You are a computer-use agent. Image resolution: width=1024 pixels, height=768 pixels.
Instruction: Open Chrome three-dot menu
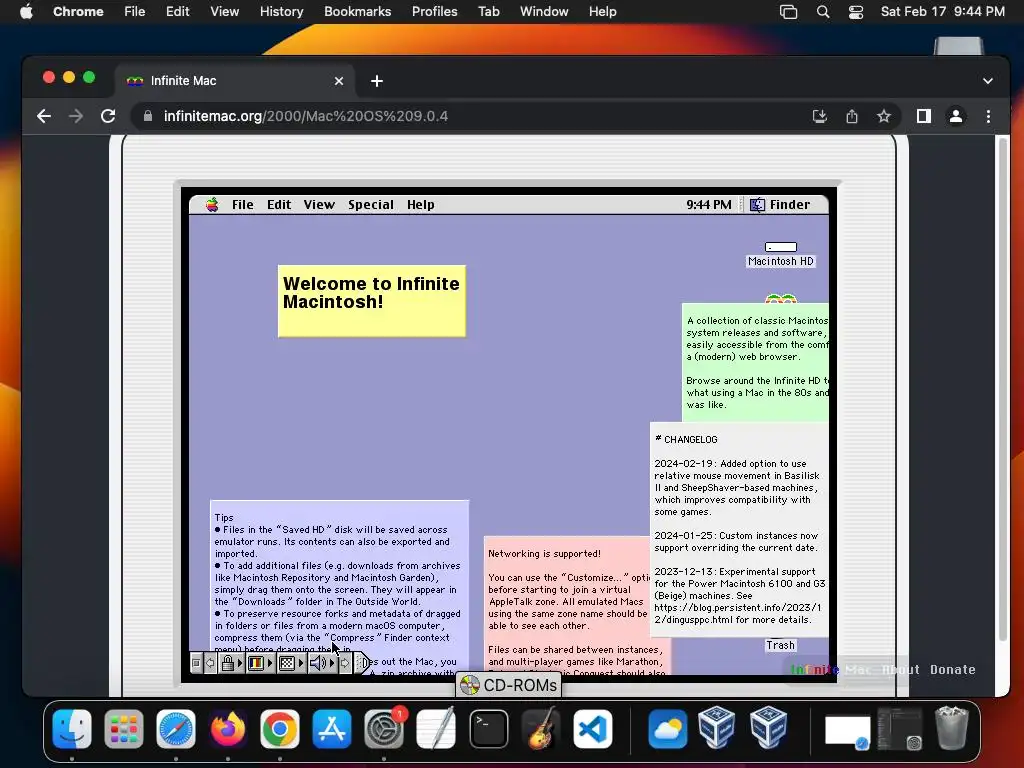988,116
